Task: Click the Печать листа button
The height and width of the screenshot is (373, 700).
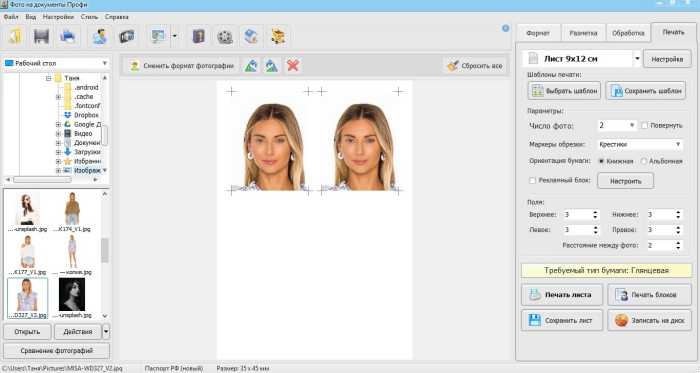Action: pos(562,295)
